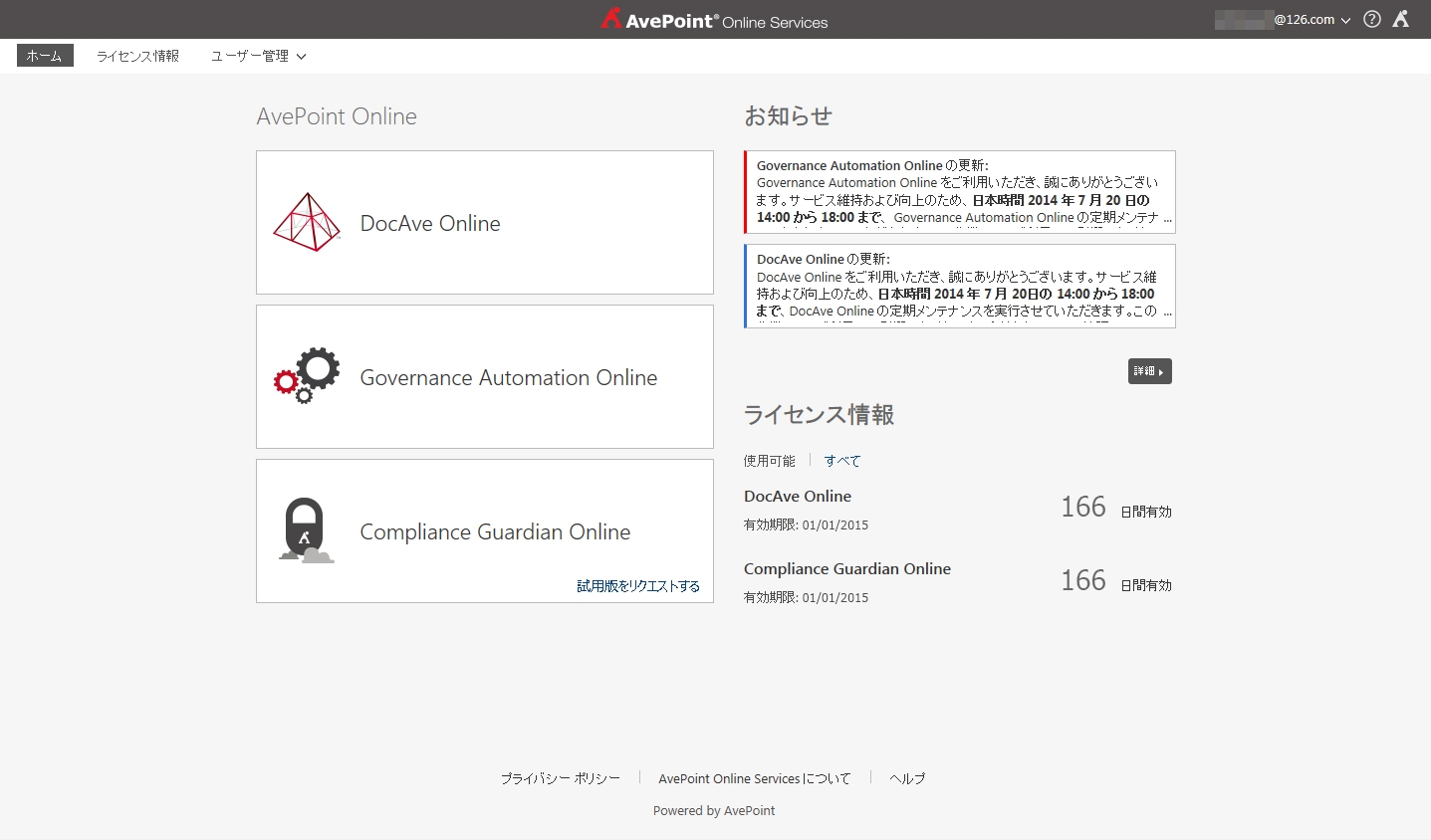
Task: Click the Compliance Guardian padlock icon
Action: pyautogui.click(x=306, y=530)
